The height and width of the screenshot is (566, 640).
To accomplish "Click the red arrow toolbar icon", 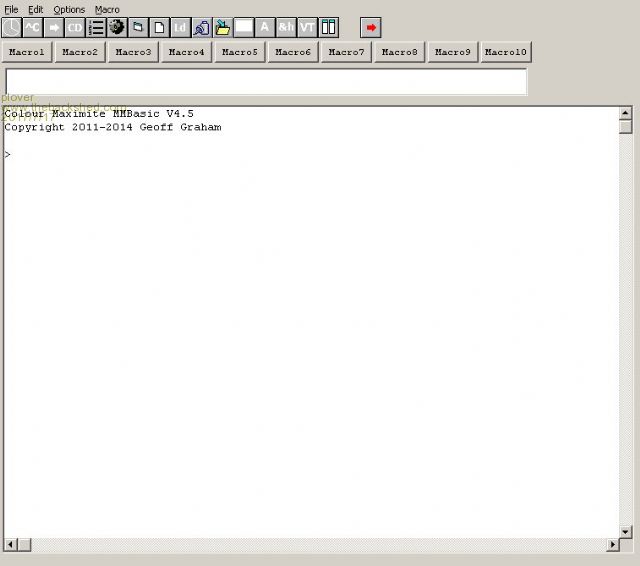I will coord(371,28).
